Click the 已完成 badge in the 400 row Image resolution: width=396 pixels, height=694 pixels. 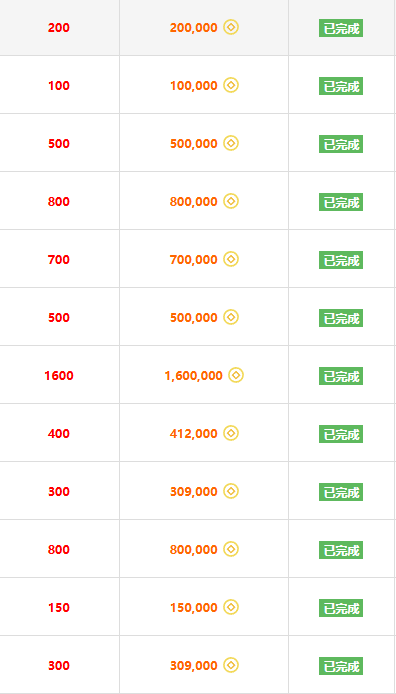(341, 434)
